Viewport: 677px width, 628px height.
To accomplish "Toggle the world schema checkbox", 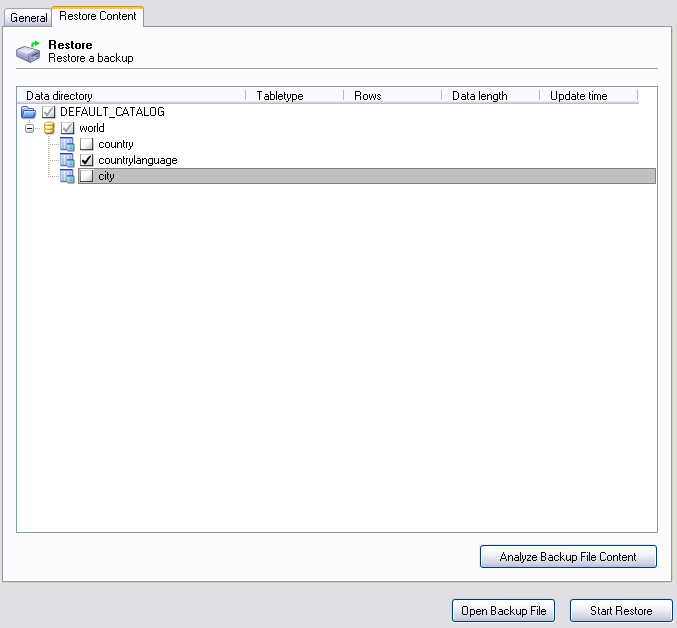I will click(x=67, y=128).
